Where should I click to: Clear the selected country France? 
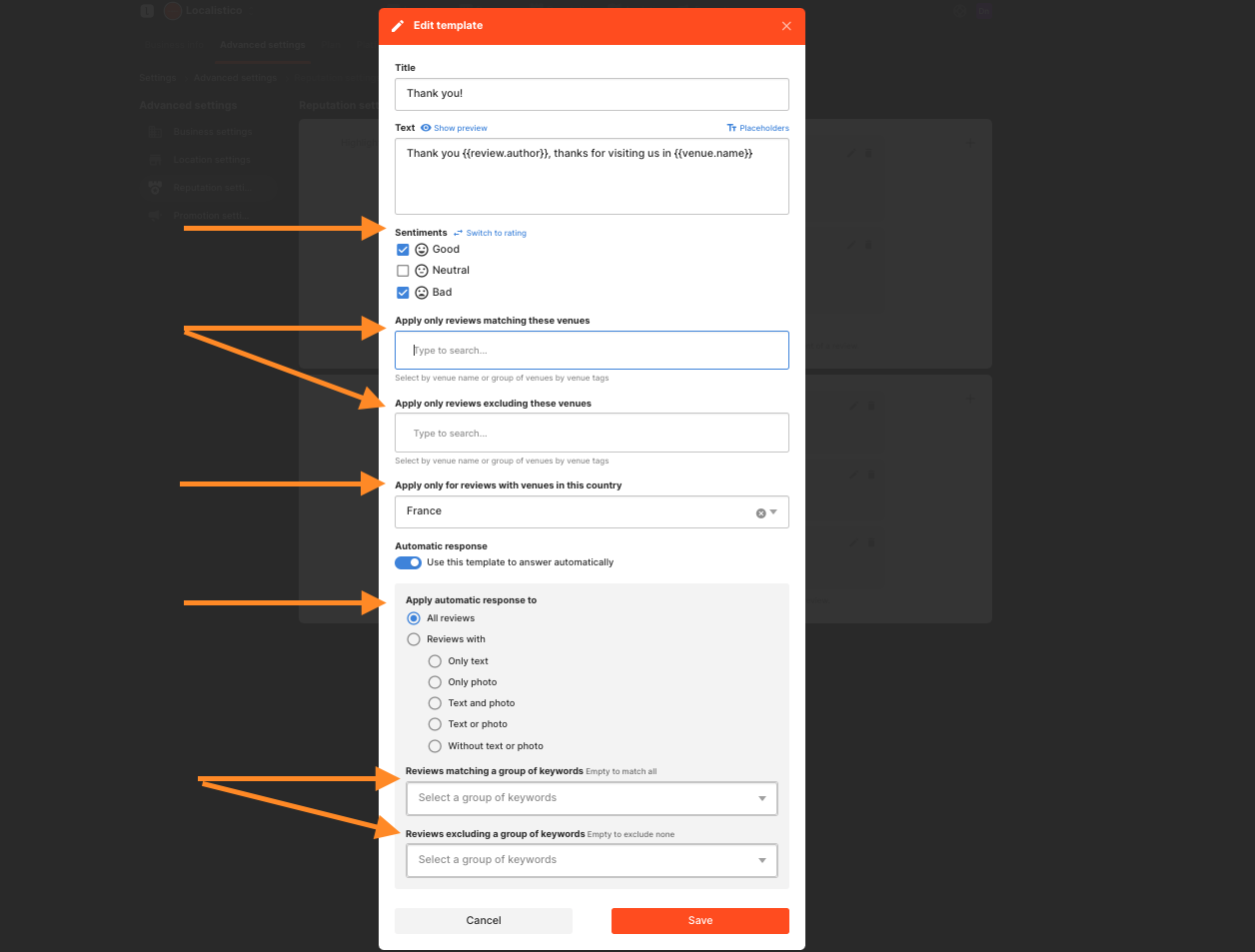760,512
